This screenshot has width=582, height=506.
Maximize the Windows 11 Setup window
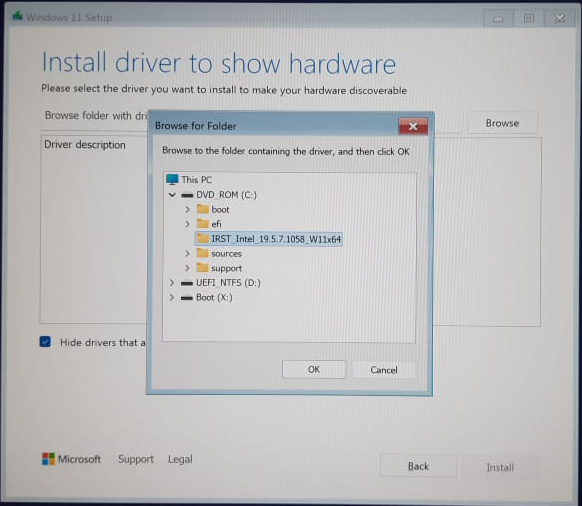click(529, 18)
